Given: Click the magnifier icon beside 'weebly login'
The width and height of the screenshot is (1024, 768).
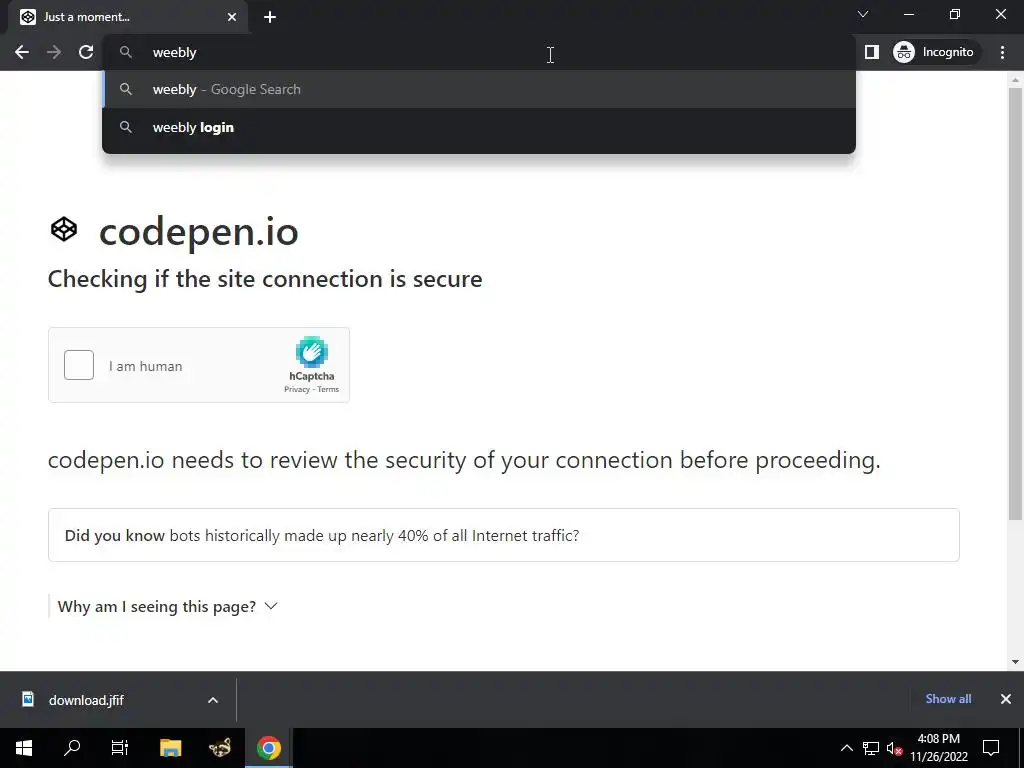Looking at the screenshot, I should click(126, 127).
